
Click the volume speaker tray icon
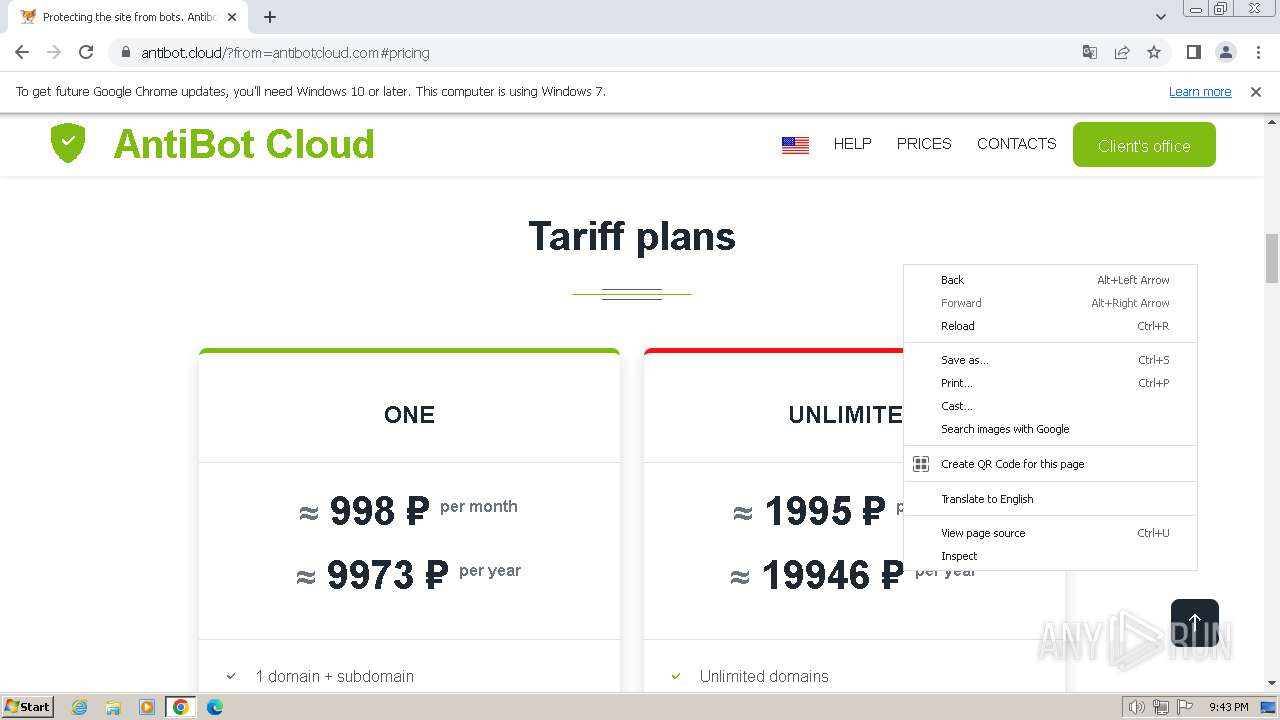point(1136,707)
